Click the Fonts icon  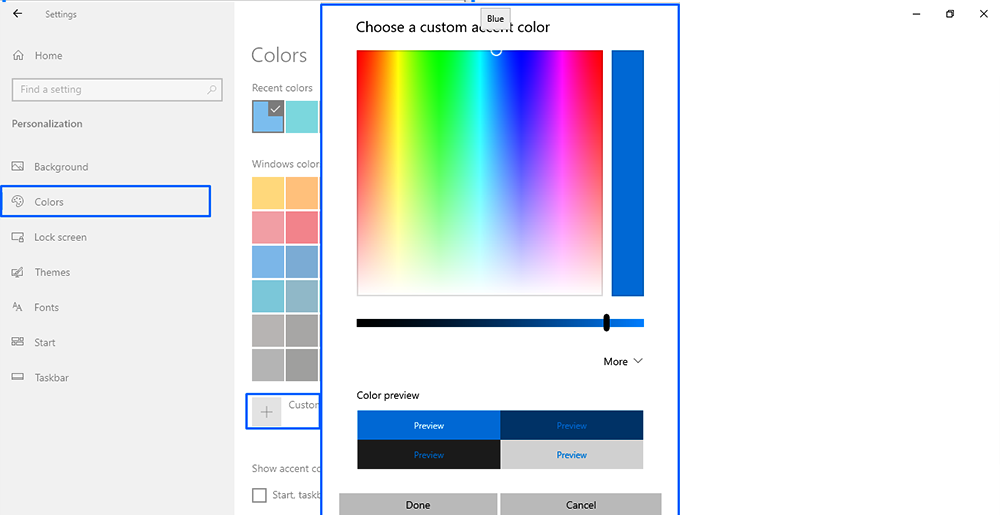(18, 307)
